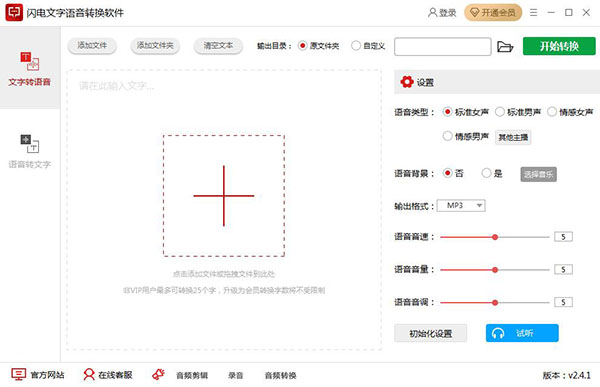The width and height of the screenshot is (600, 387).
Task: Start conversion with 开始转换 button
Action: click(559, 46)
